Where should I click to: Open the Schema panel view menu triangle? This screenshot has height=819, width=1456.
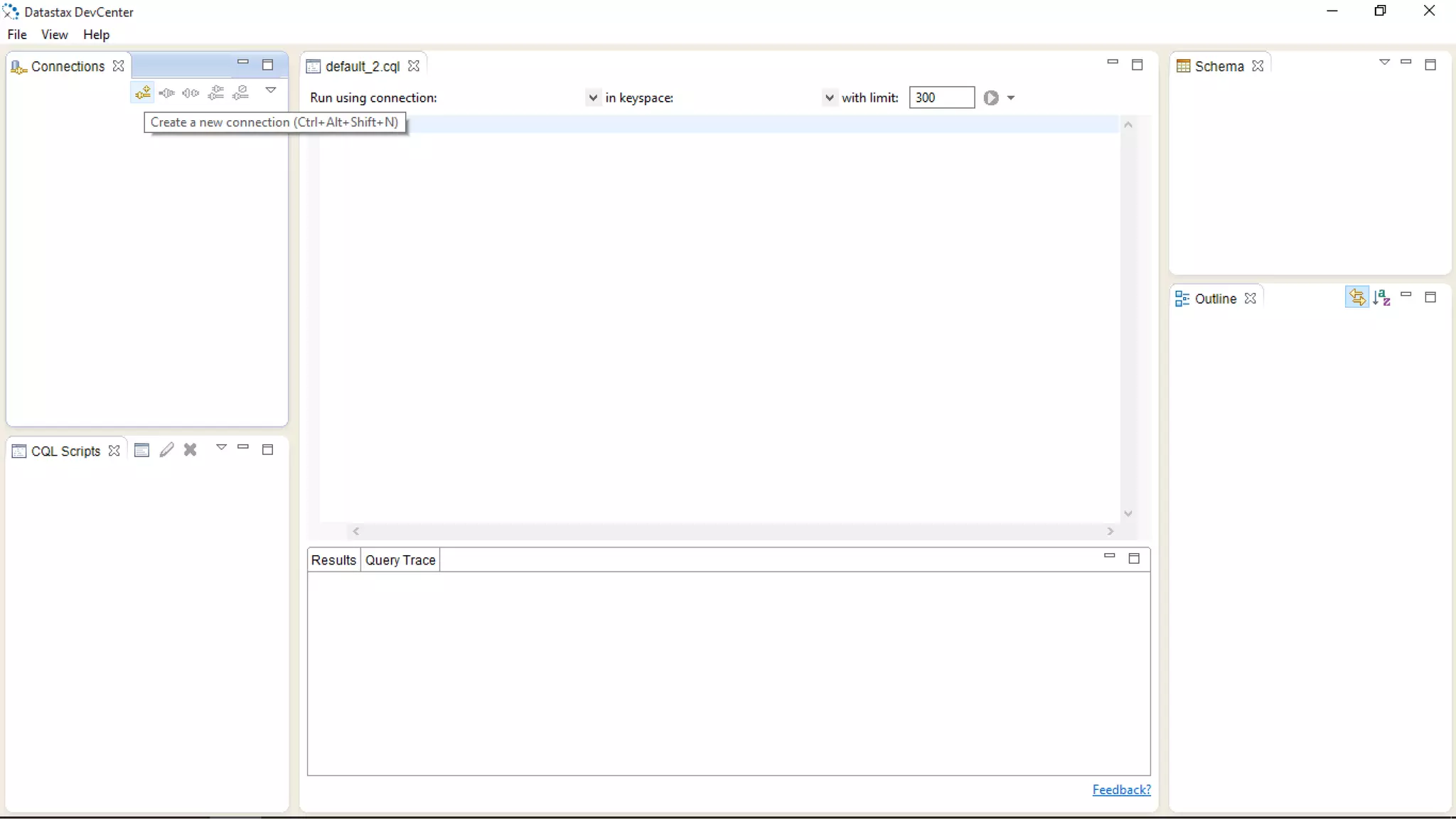[x=1384, y=63]
